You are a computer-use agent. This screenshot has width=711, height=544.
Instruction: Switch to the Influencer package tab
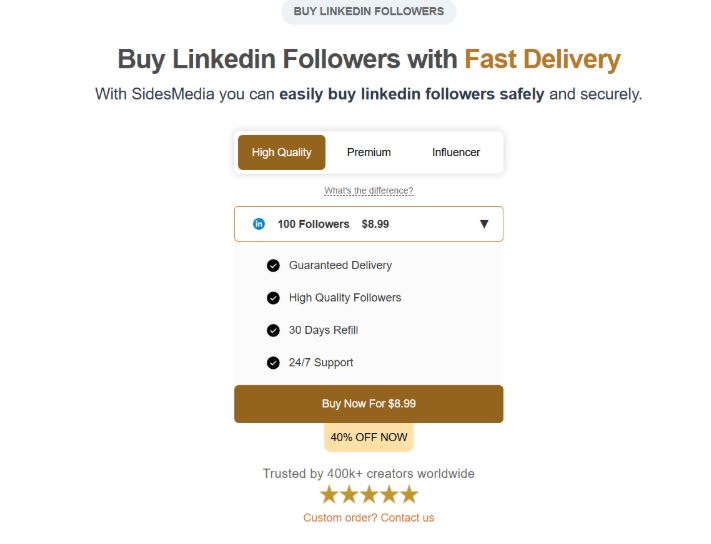click(x=456, y=153)
